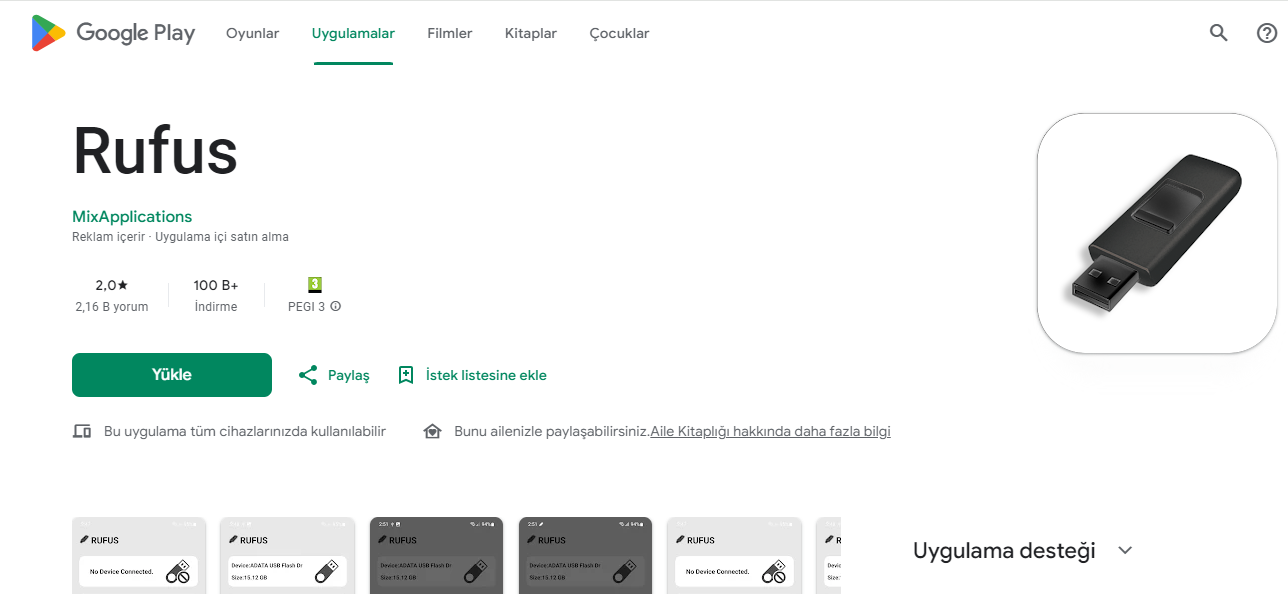Click the bookmark icon for wishlist

(406, 375)
